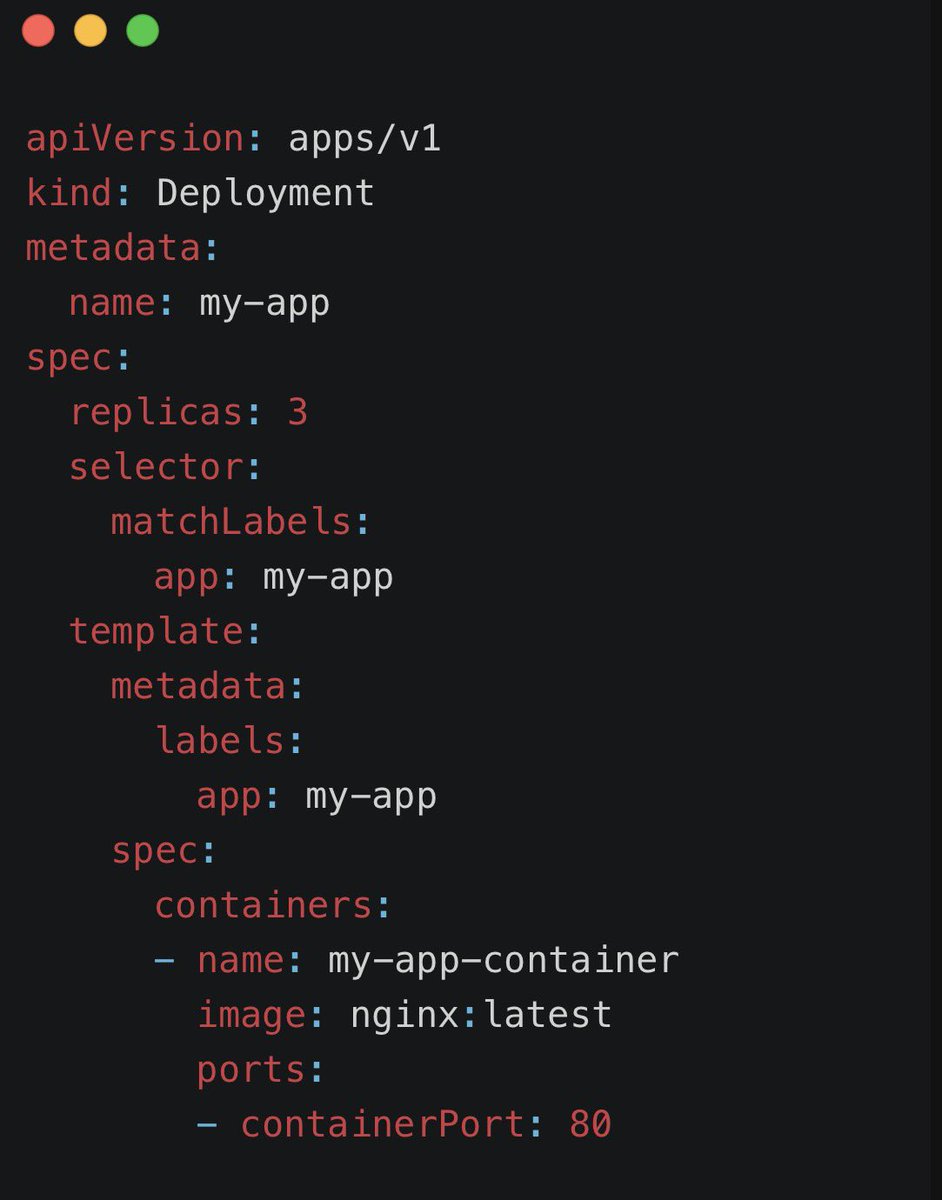The height and width of the screenshot is (1200, 942).
Task: Click 'my-app' value after metadata name
Action: point(265,304)
